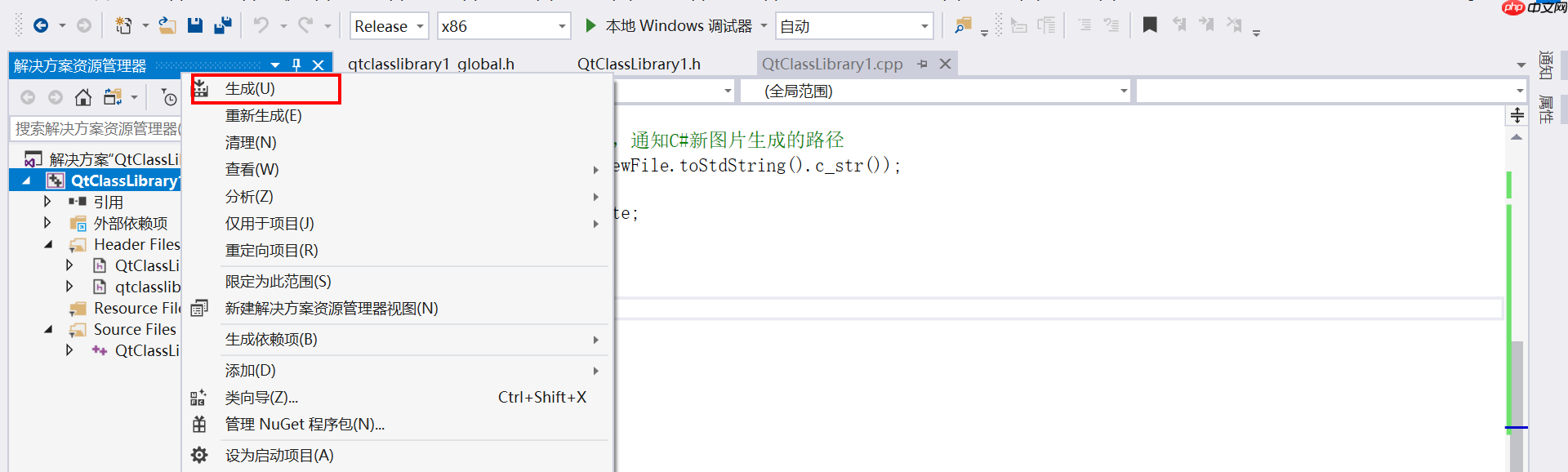The height and width of the screenshot is (472, 1568).
Task: Collapse the Header Files folder
Action: [48, 244]
